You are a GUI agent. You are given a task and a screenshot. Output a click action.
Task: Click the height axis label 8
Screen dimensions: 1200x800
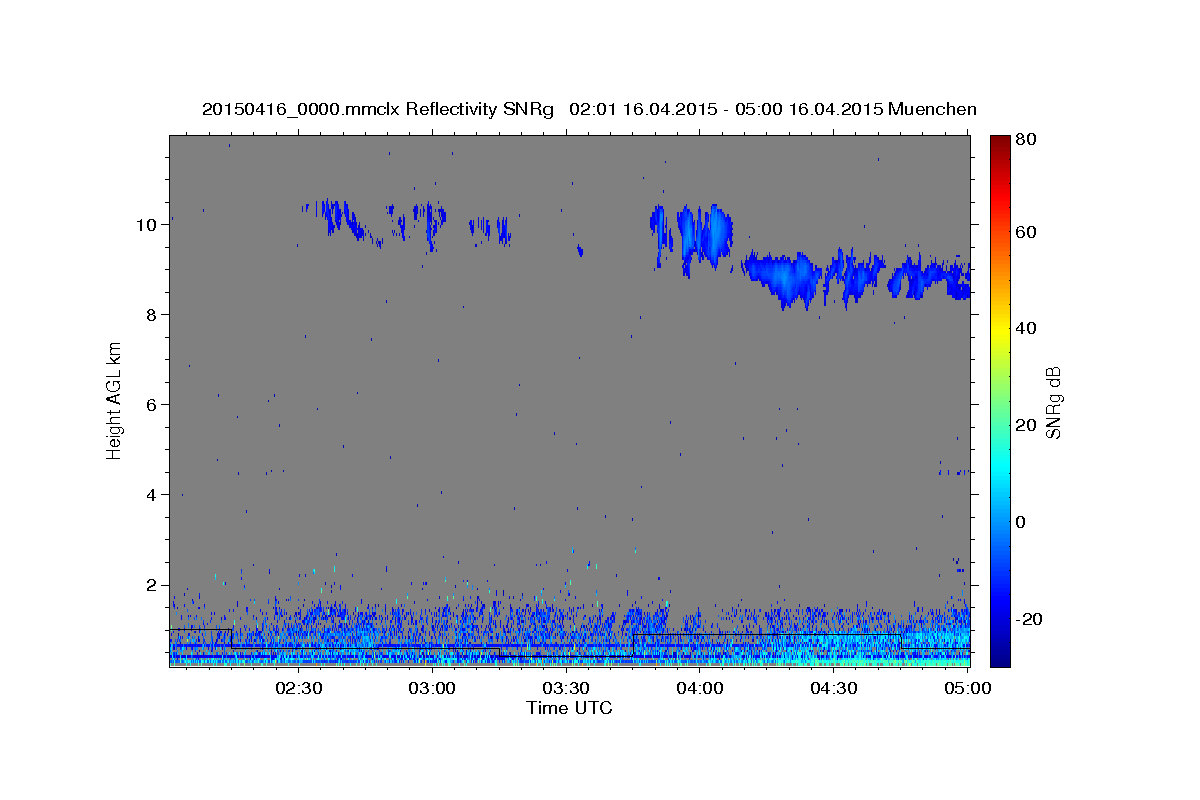151,314
